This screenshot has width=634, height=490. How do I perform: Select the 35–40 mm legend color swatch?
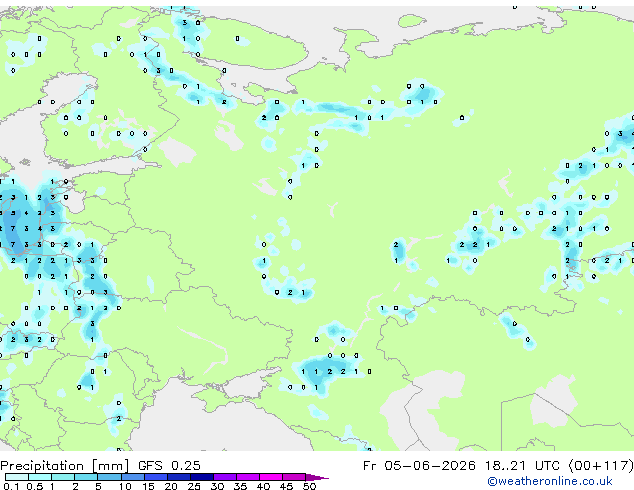pyautogui.click(x=247, y=477)
